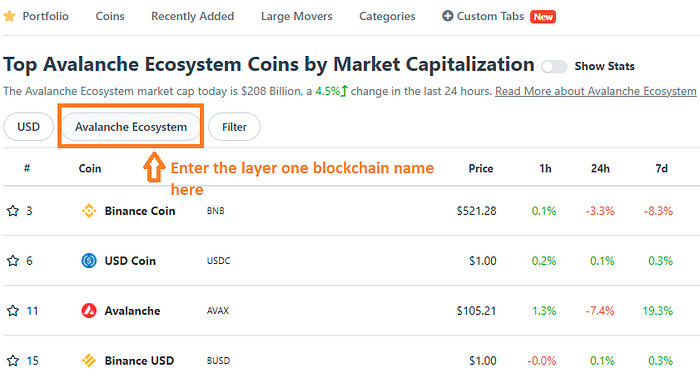Screen dimensions: 700x379
Task: Open the USD currency dropdown
Action: [x=29, y=127]
